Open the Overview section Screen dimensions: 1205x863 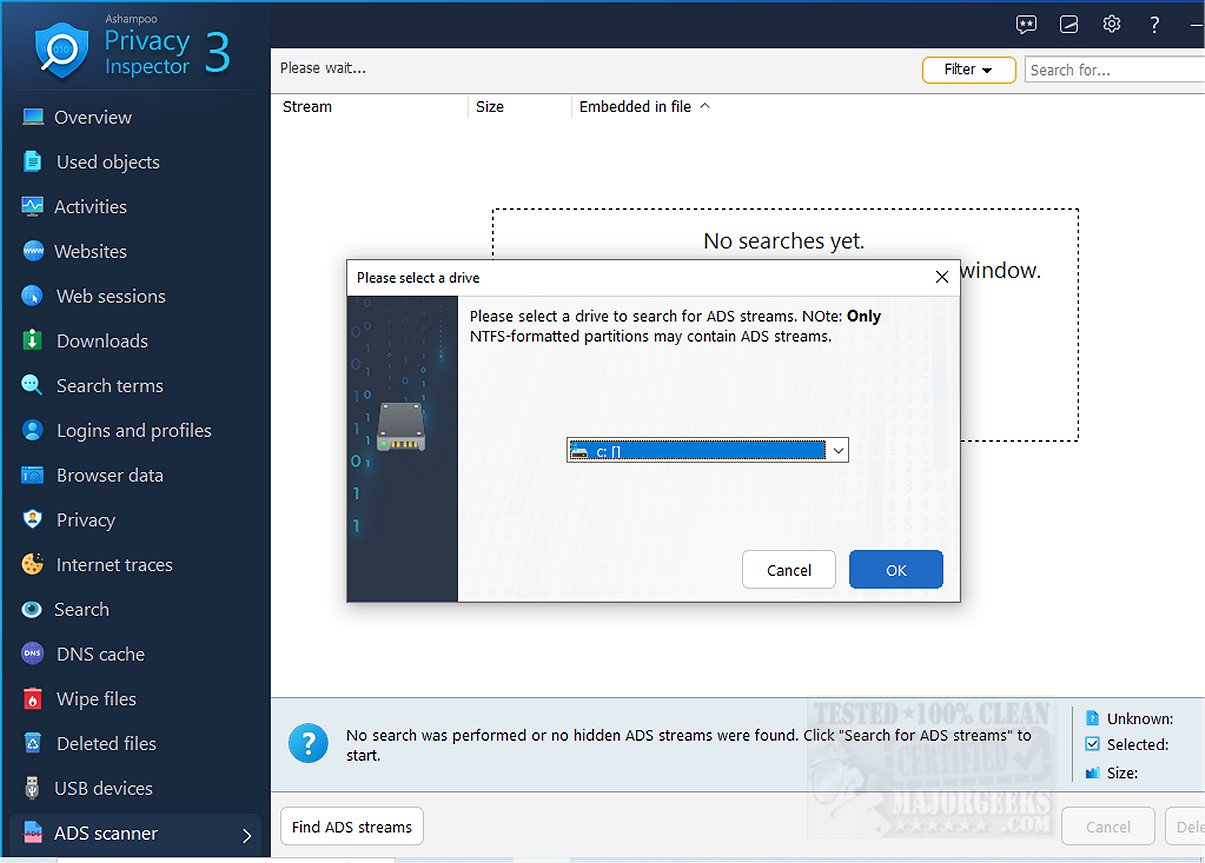coord(93,117)
